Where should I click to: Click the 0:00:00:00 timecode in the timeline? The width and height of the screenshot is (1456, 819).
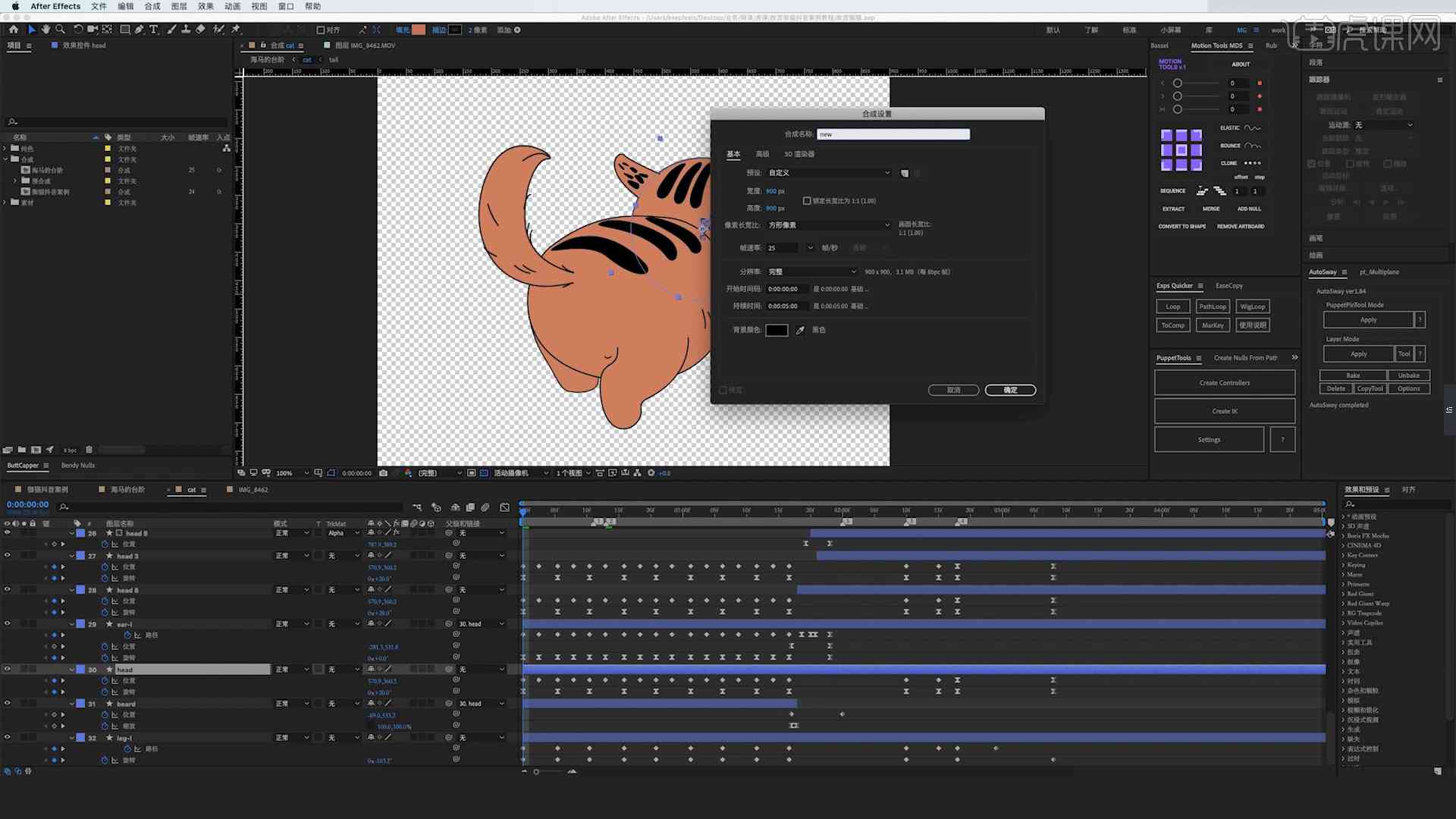click(x=27, y=504)
